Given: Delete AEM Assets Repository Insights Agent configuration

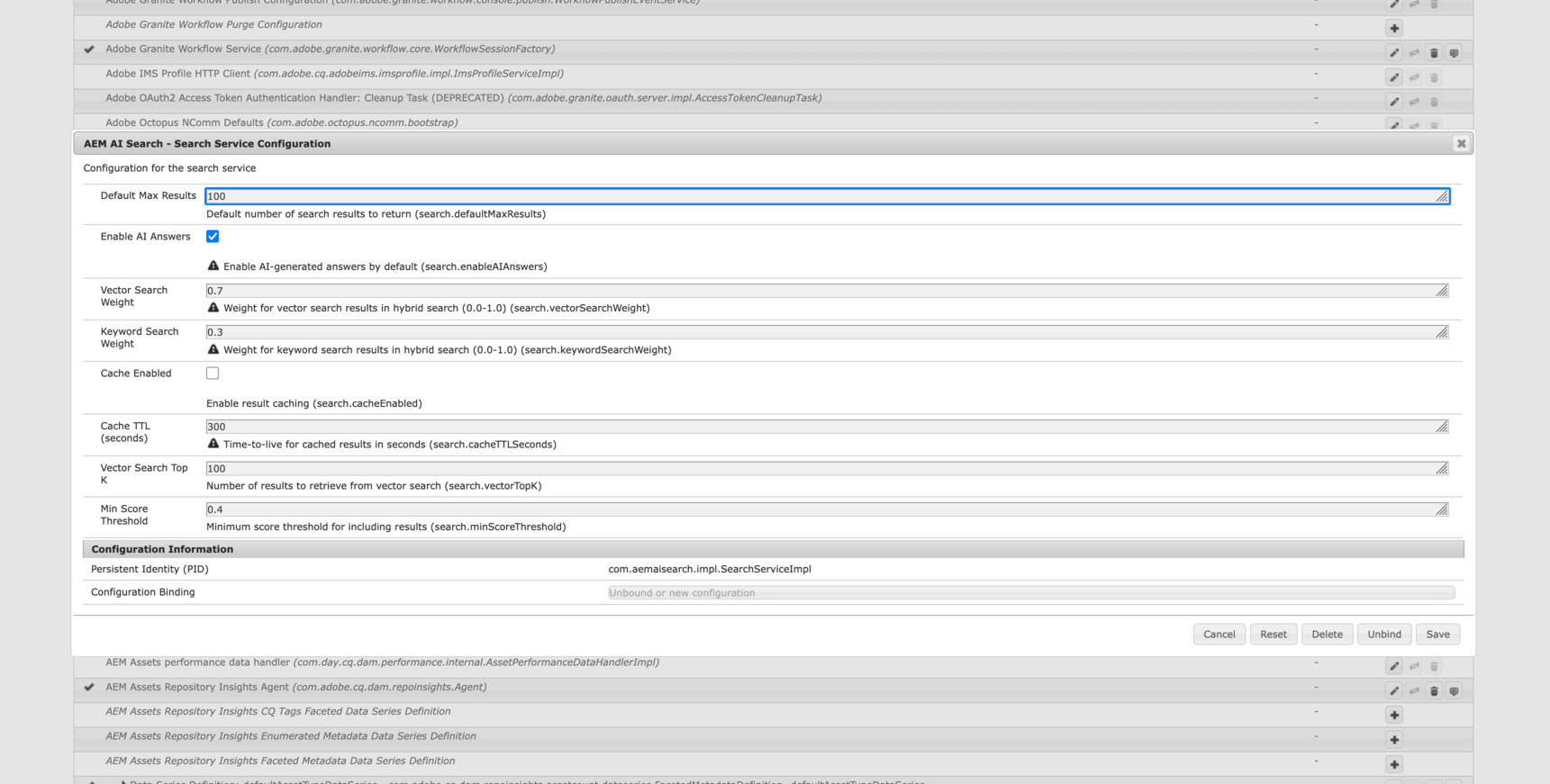Looking at the screenshot, I should [x=1434, y=690].
